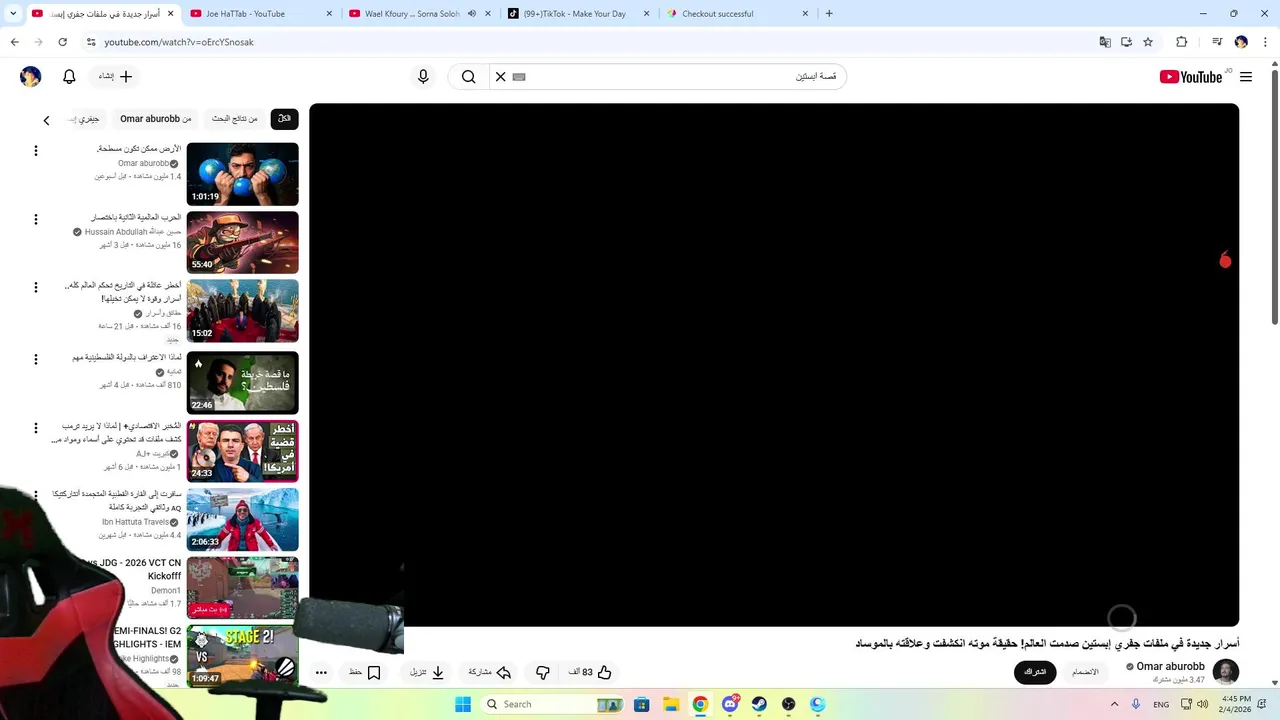1280x720 pixels.
Task: Click the black video player area
Action: [774, 365]
